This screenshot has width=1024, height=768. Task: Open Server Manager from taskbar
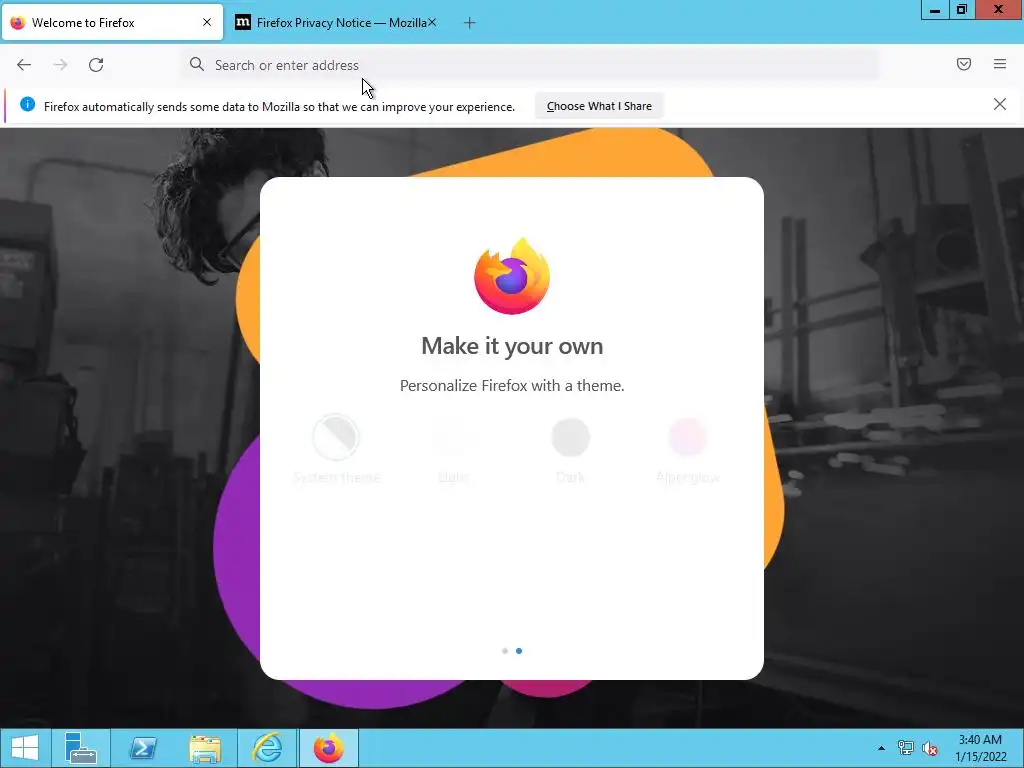tap(80, 748)
